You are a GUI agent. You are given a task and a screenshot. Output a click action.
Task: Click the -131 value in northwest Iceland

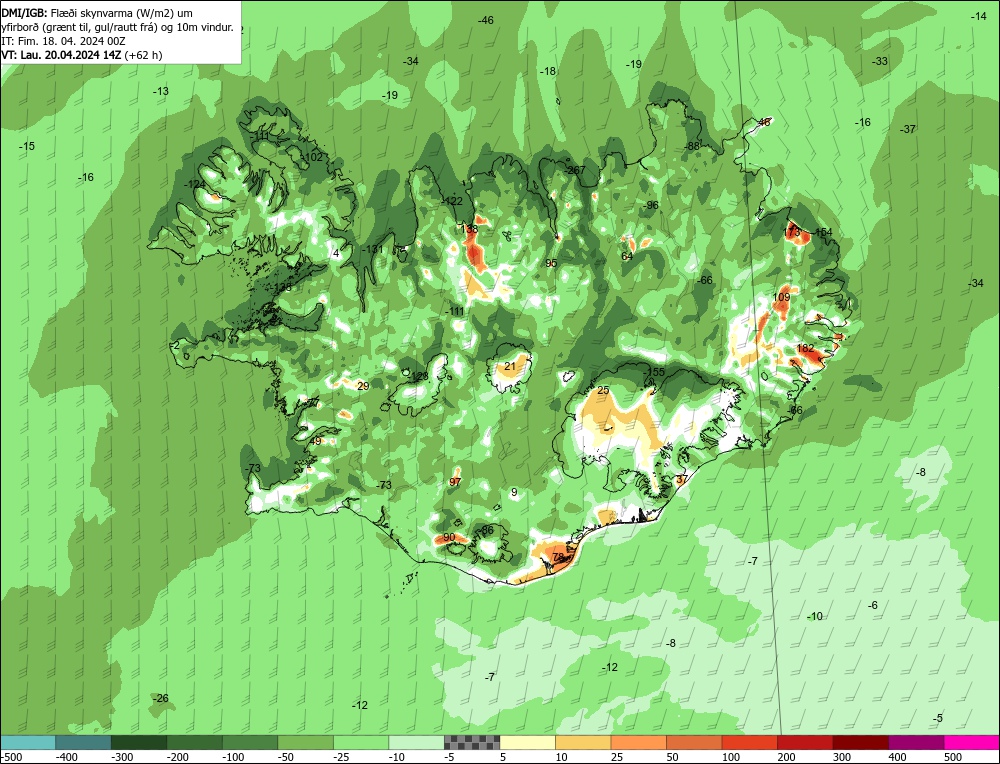tap(372, 249)
